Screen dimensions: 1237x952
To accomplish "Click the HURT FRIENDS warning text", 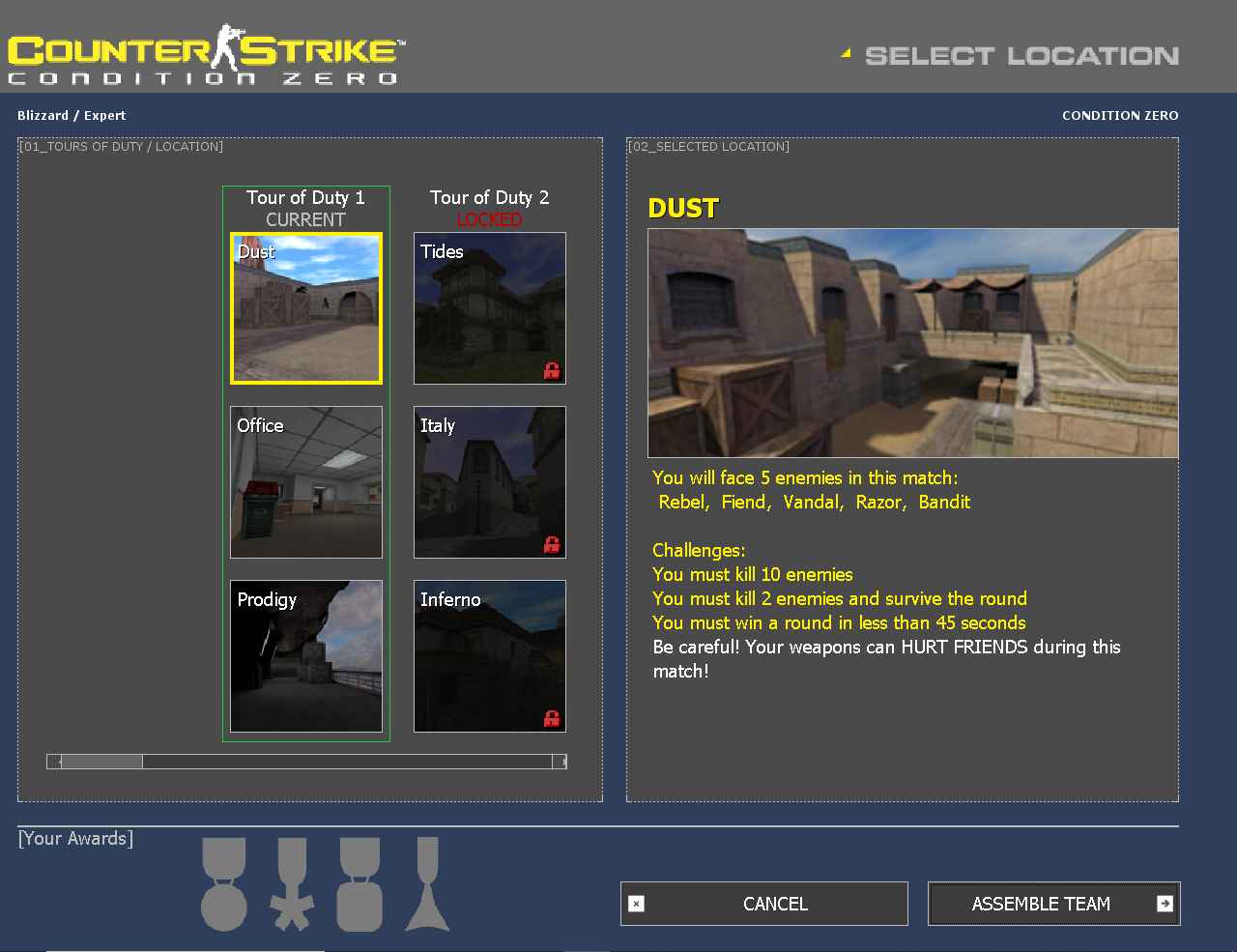I will 886,658.
